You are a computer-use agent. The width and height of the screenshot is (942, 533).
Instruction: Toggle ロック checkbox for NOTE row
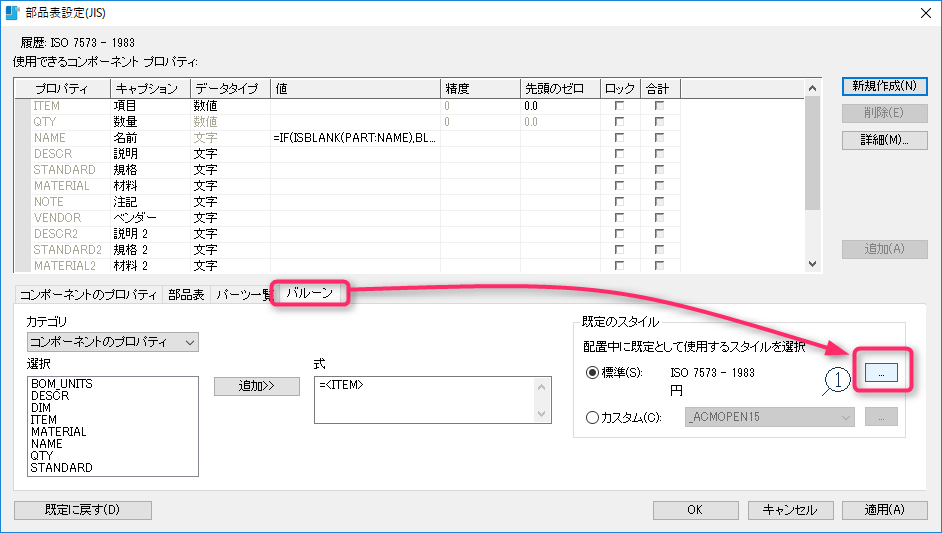coord(619,202)
